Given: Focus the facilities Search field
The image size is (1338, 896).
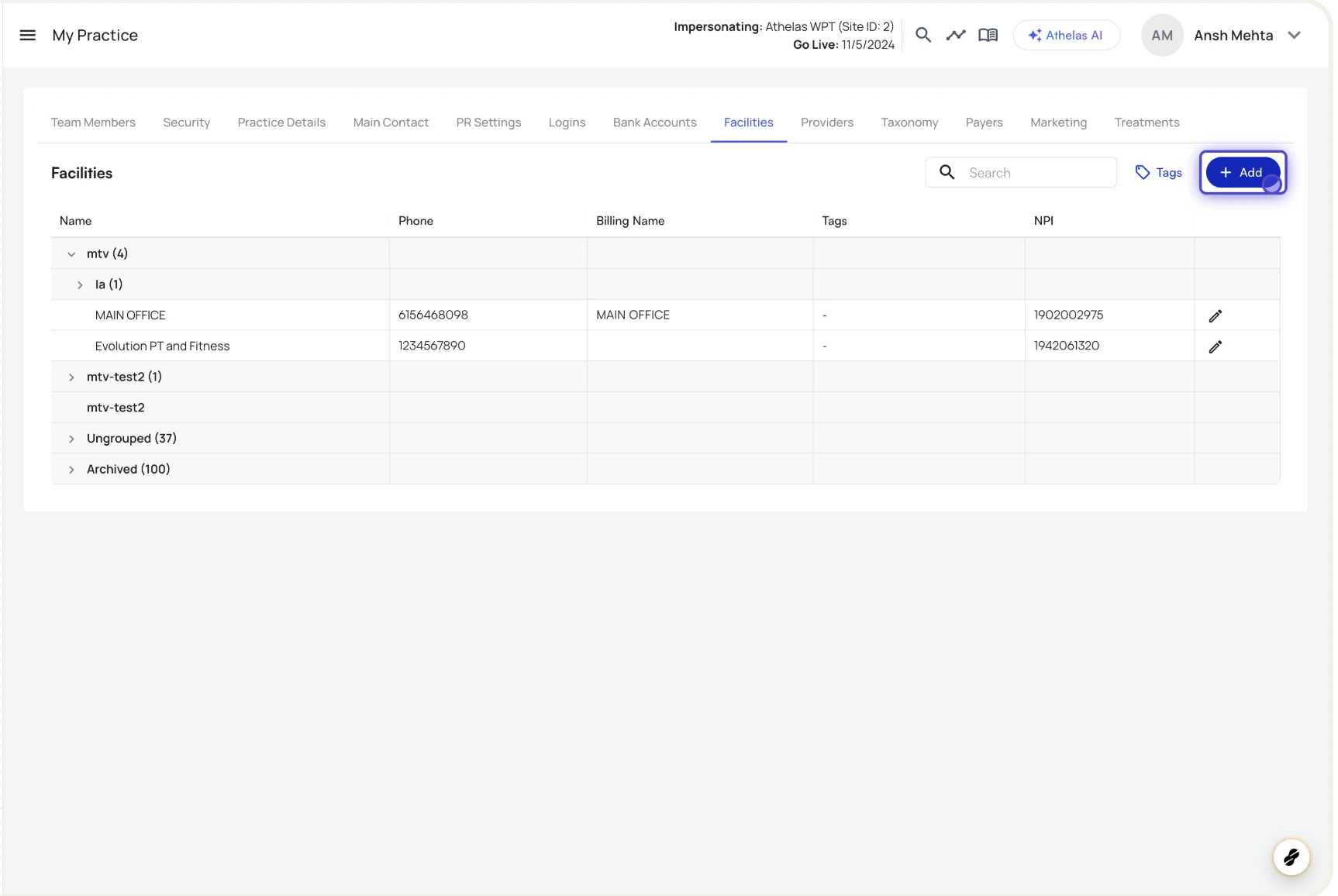Looking at the screenshot, I should [1021, 172].
